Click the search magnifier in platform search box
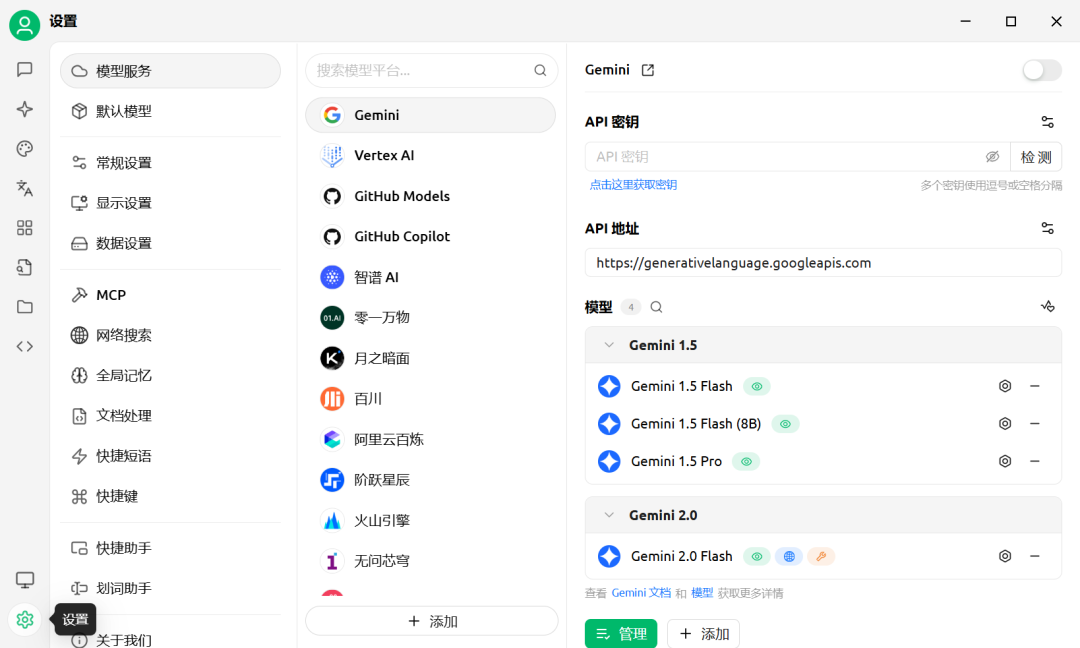The width and height of the screenshot is (1080, 648). (x=540, y=70)
